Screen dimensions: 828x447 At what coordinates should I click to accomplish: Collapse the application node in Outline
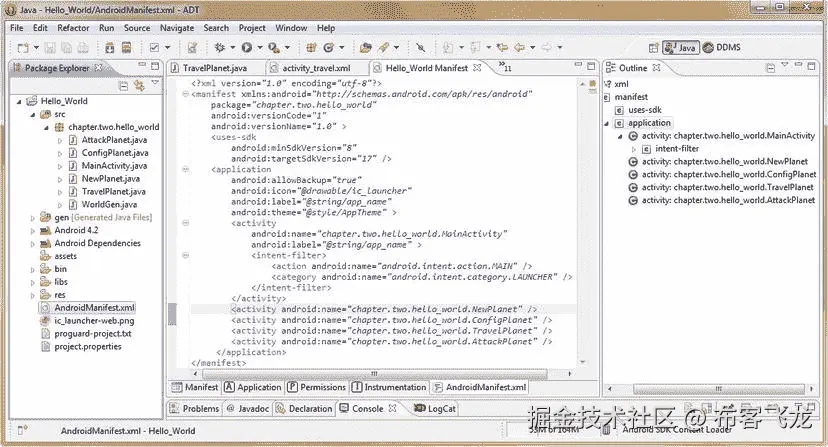point(607,124)
